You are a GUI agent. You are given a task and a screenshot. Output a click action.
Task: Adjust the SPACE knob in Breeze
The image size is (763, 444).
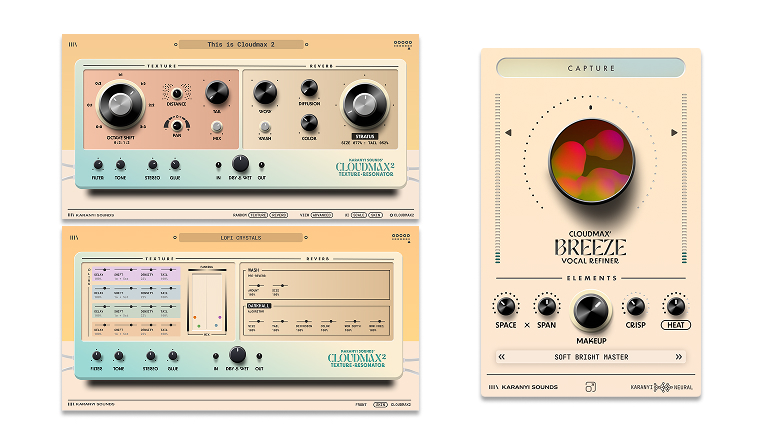click(x=506, y=306)
